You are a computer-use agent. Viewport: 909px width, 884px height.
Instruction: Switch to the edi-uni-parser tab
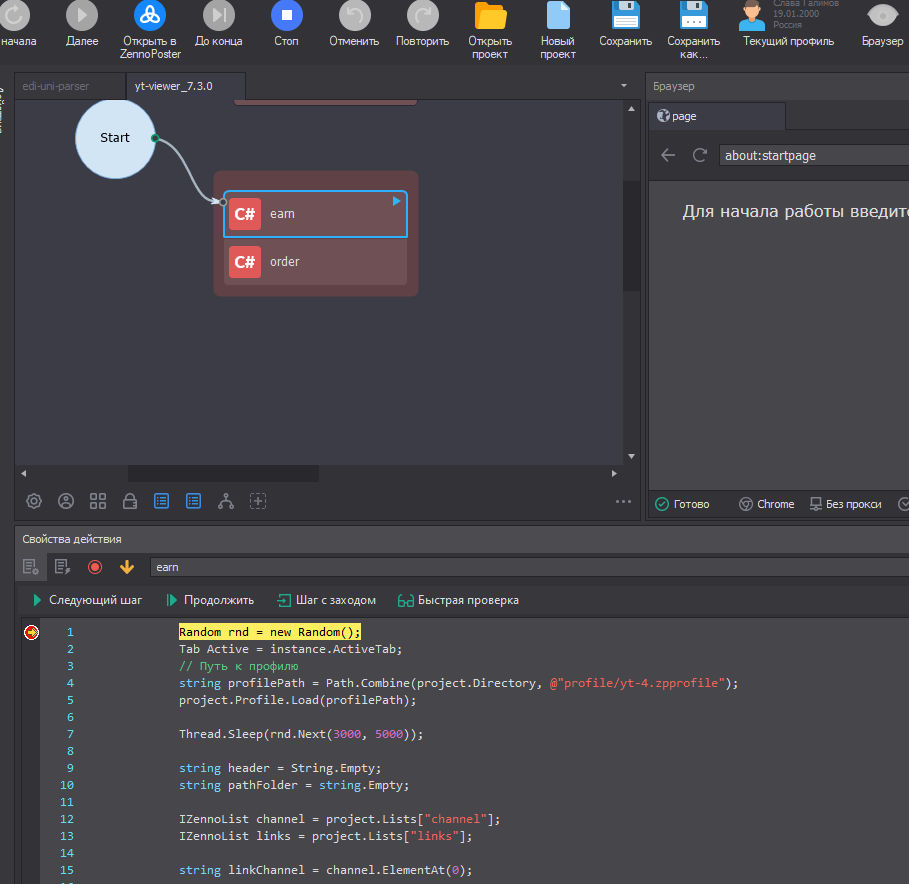[56, 86]
